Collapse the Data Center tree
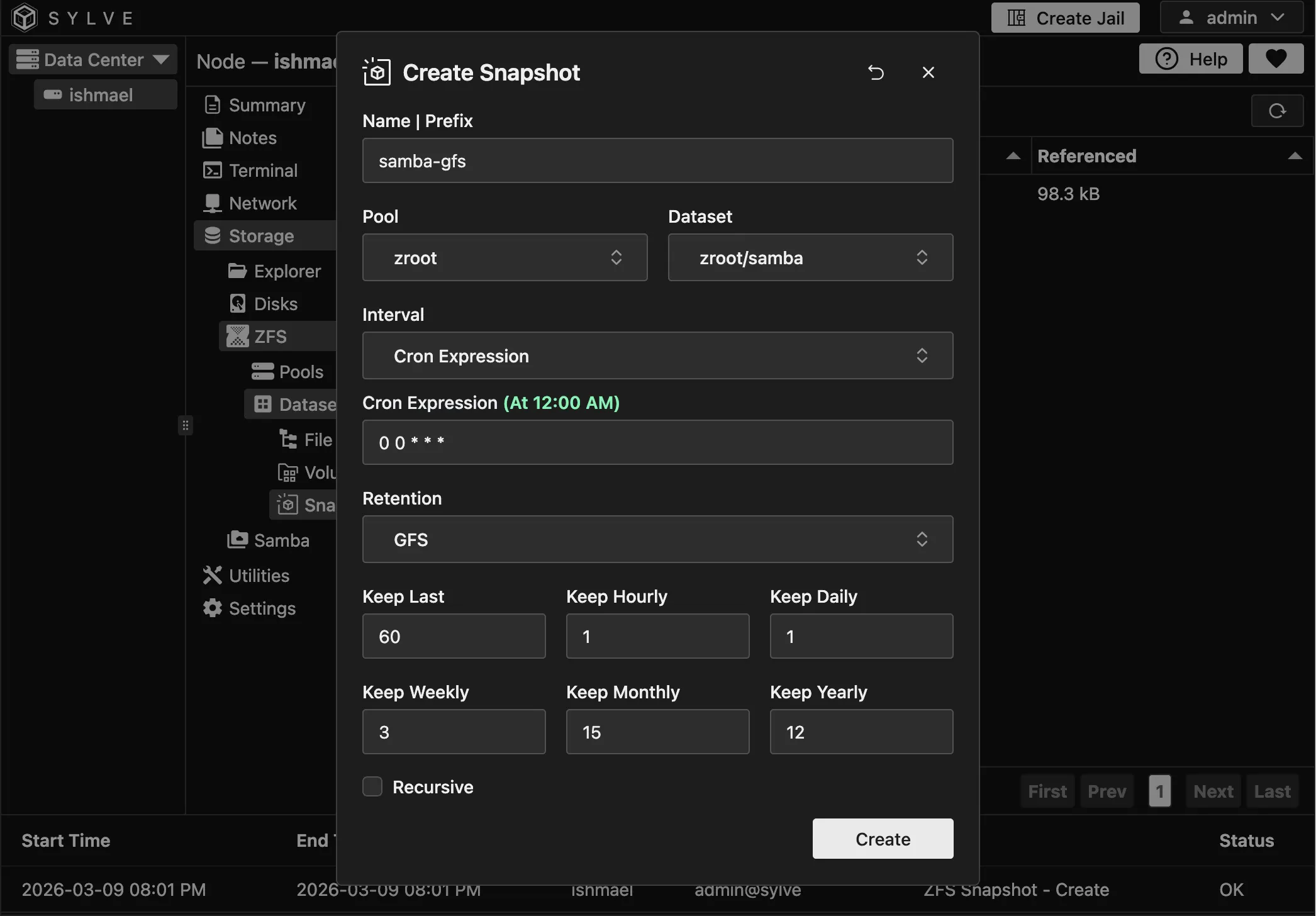This screenshot has height=916, width=1316. [x=162, y=59]
